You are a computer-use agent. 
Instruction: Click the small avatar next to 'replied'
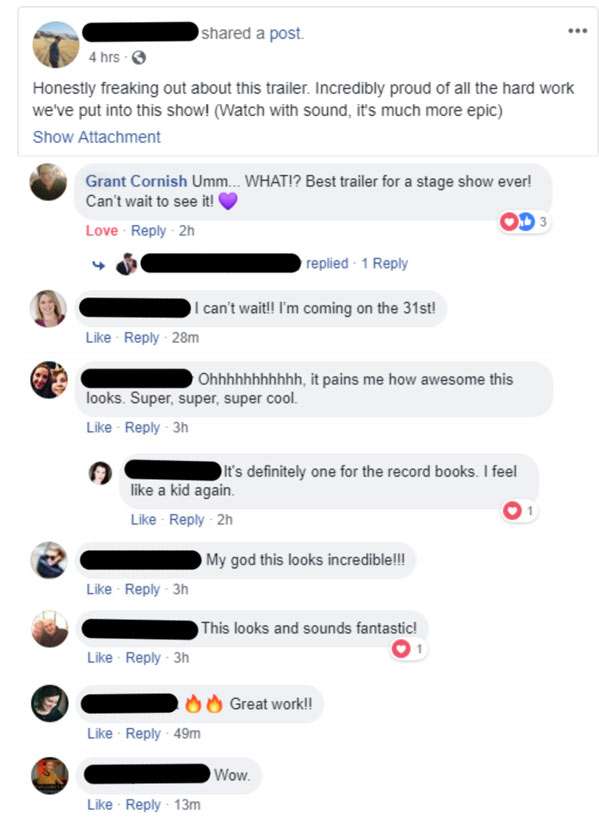pyautogui.click(x=126, y=263)
